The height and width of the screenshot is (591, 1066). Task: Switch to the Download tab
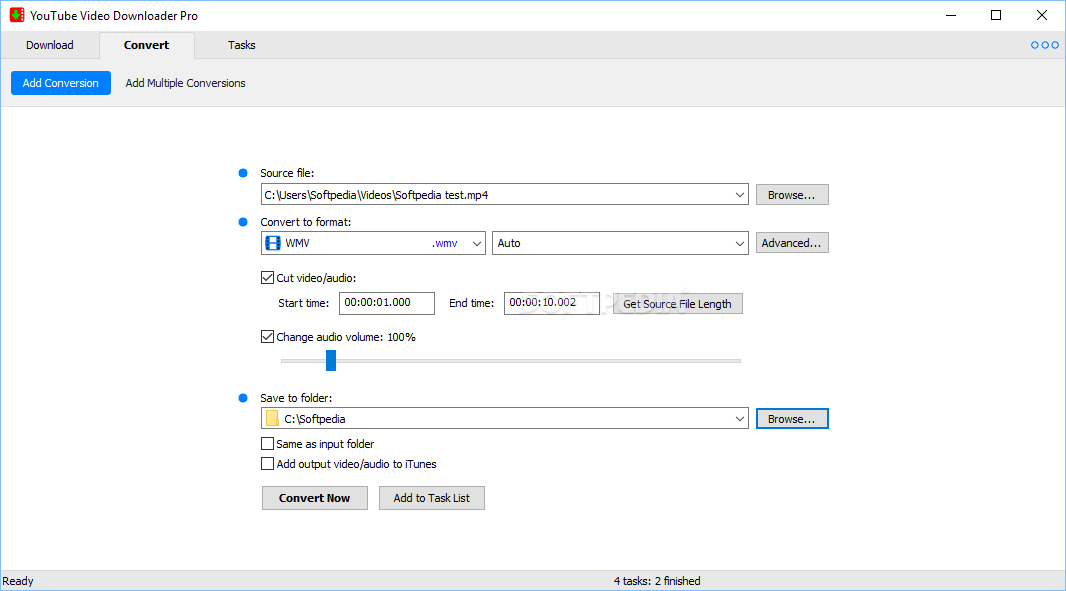pyautogui.click(x=50, y=45)
